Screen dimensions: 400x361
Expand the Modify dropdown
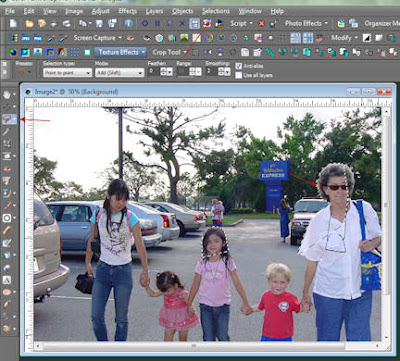pos(356,38)
